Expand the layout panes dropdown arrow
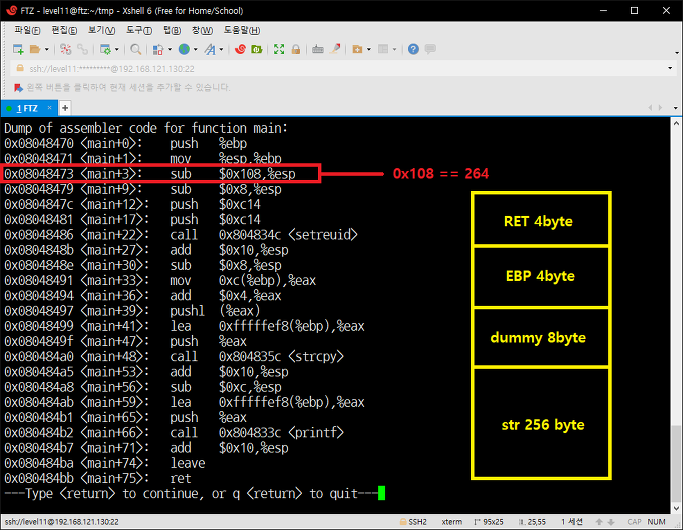This screenshot has height=530, width=683. (395, 50)
